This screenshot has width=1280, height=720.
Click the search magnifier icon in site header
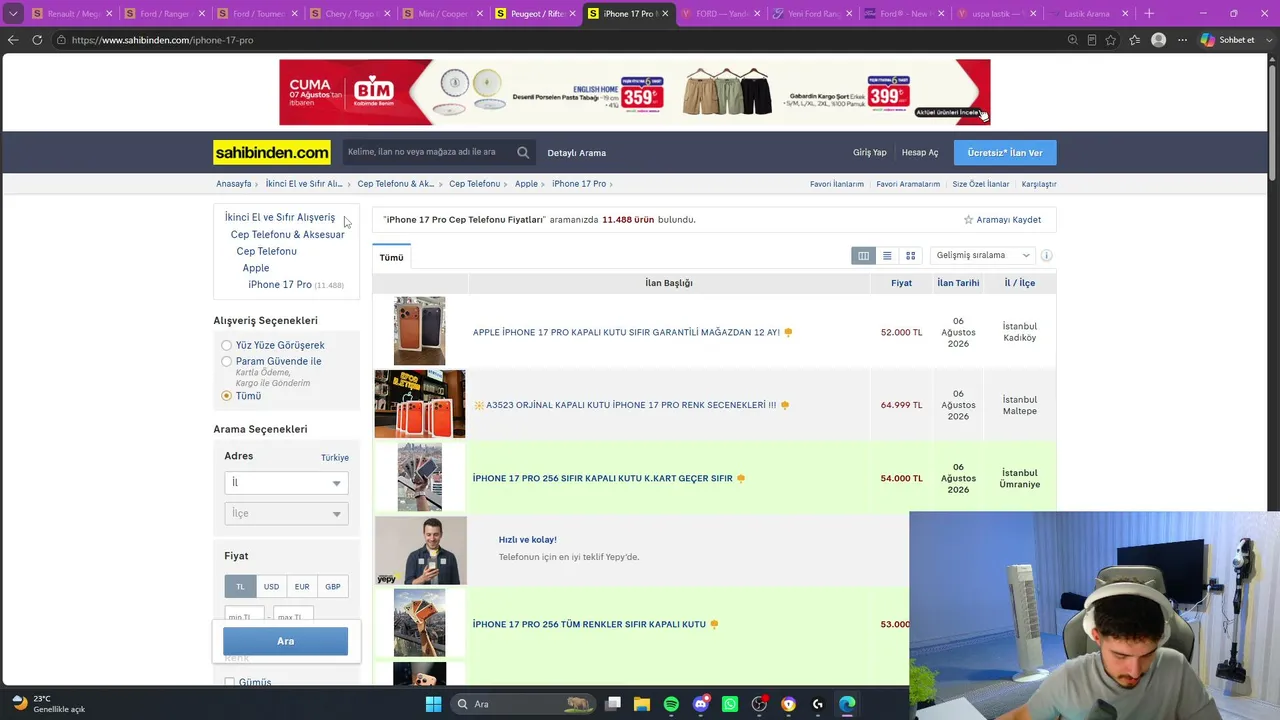[x=523, y=152]
